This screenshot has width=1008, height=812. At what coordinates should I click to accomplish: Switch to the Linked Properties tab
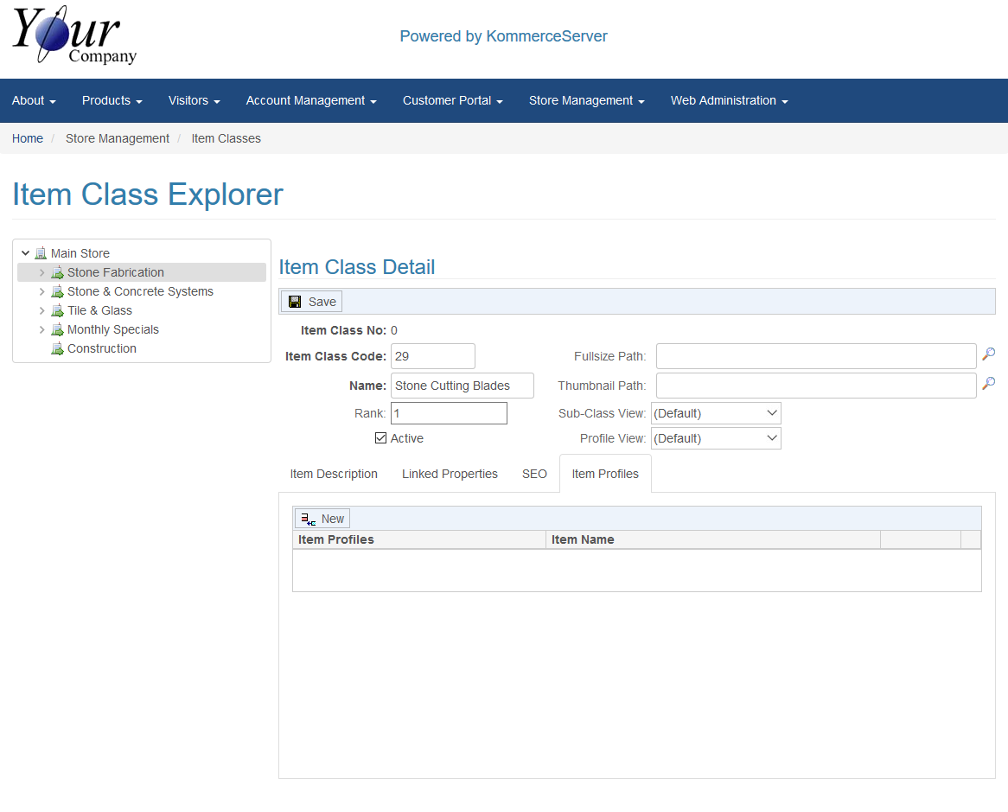click(x=449, y=474)
